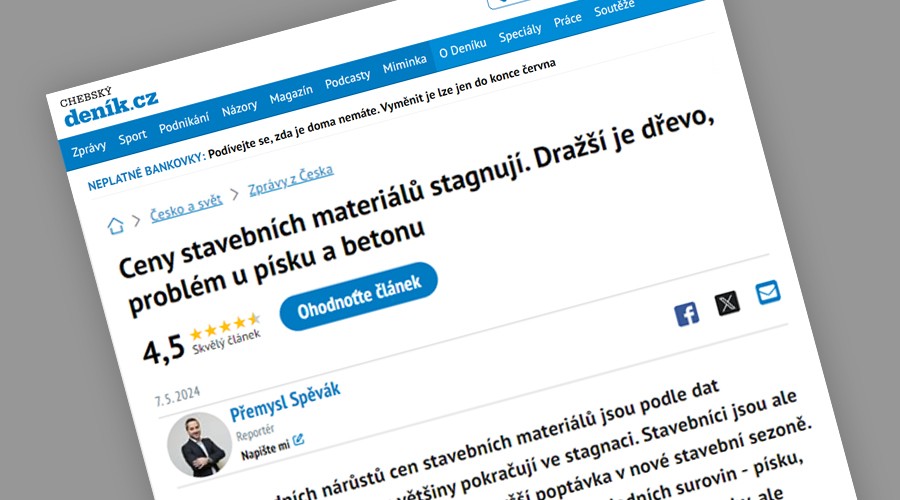
Task: Follow the Zprávy z Česka breadcrumb link
Action: pos(290,180)
